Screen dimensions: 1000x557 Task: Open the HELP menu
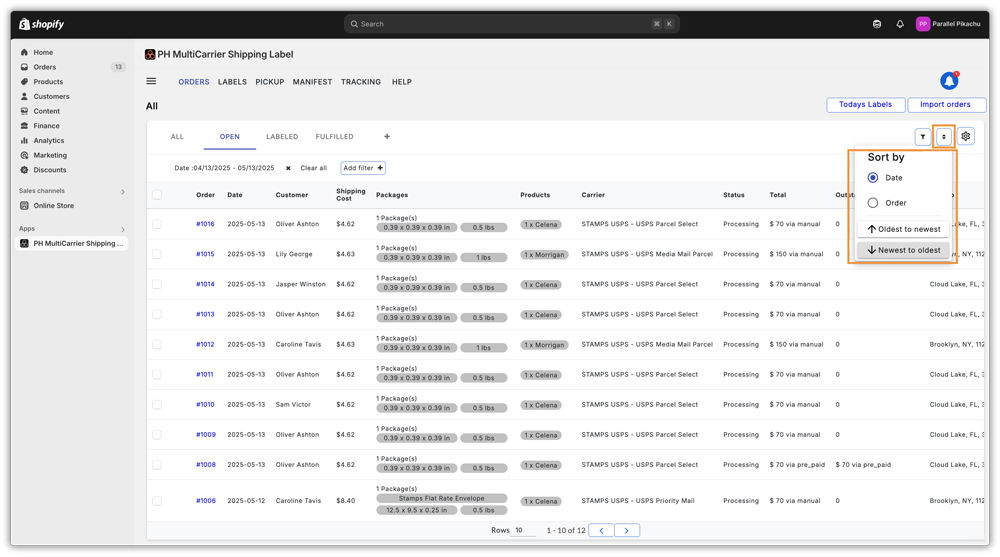click(402, 82)
